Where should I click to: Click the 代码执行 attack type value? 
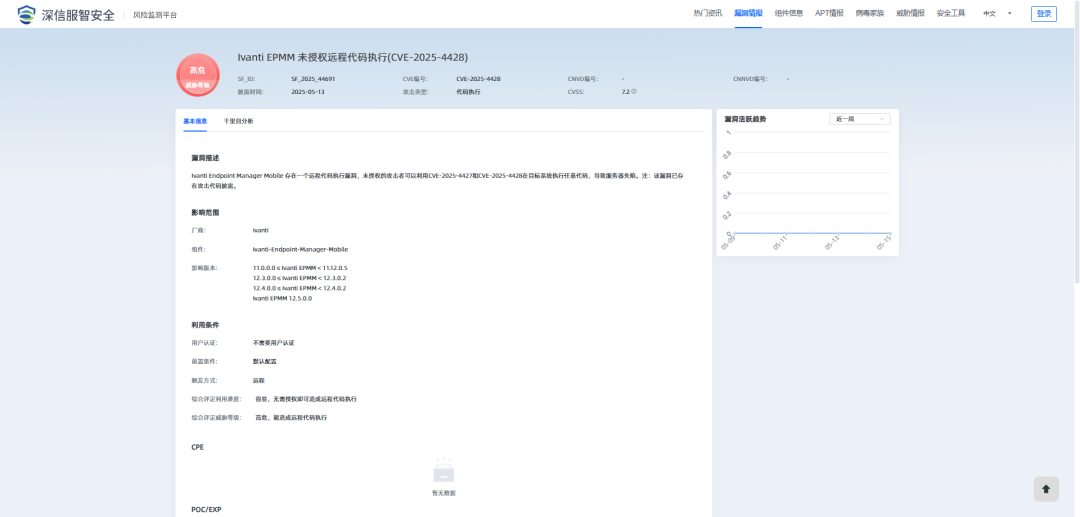coord(468,92)
